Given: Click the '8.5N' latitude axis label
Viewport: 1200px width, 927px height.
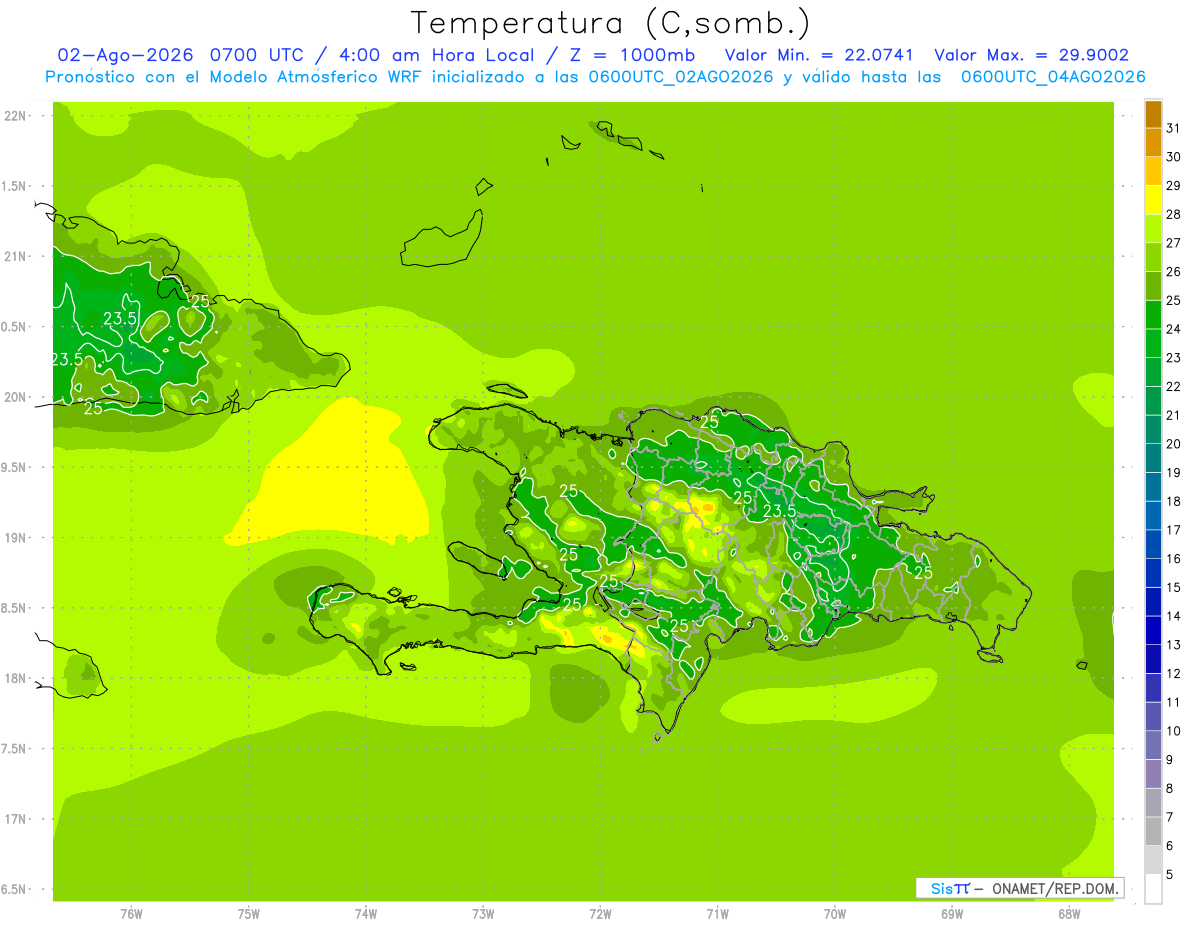Looking at the screenshot, I should pos(14,608).
